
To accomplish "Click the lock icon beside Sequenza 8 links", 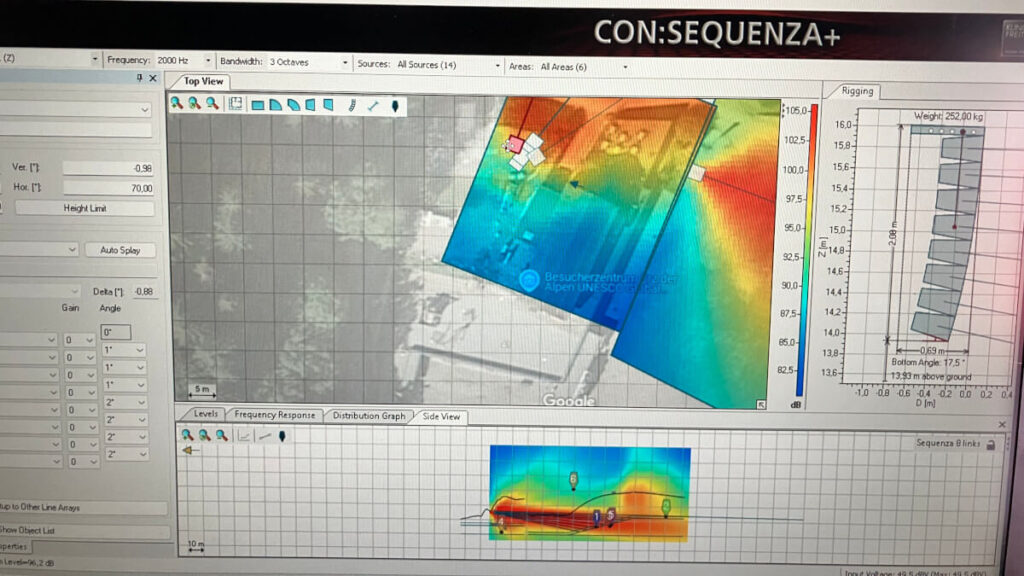I will (991, 445).
